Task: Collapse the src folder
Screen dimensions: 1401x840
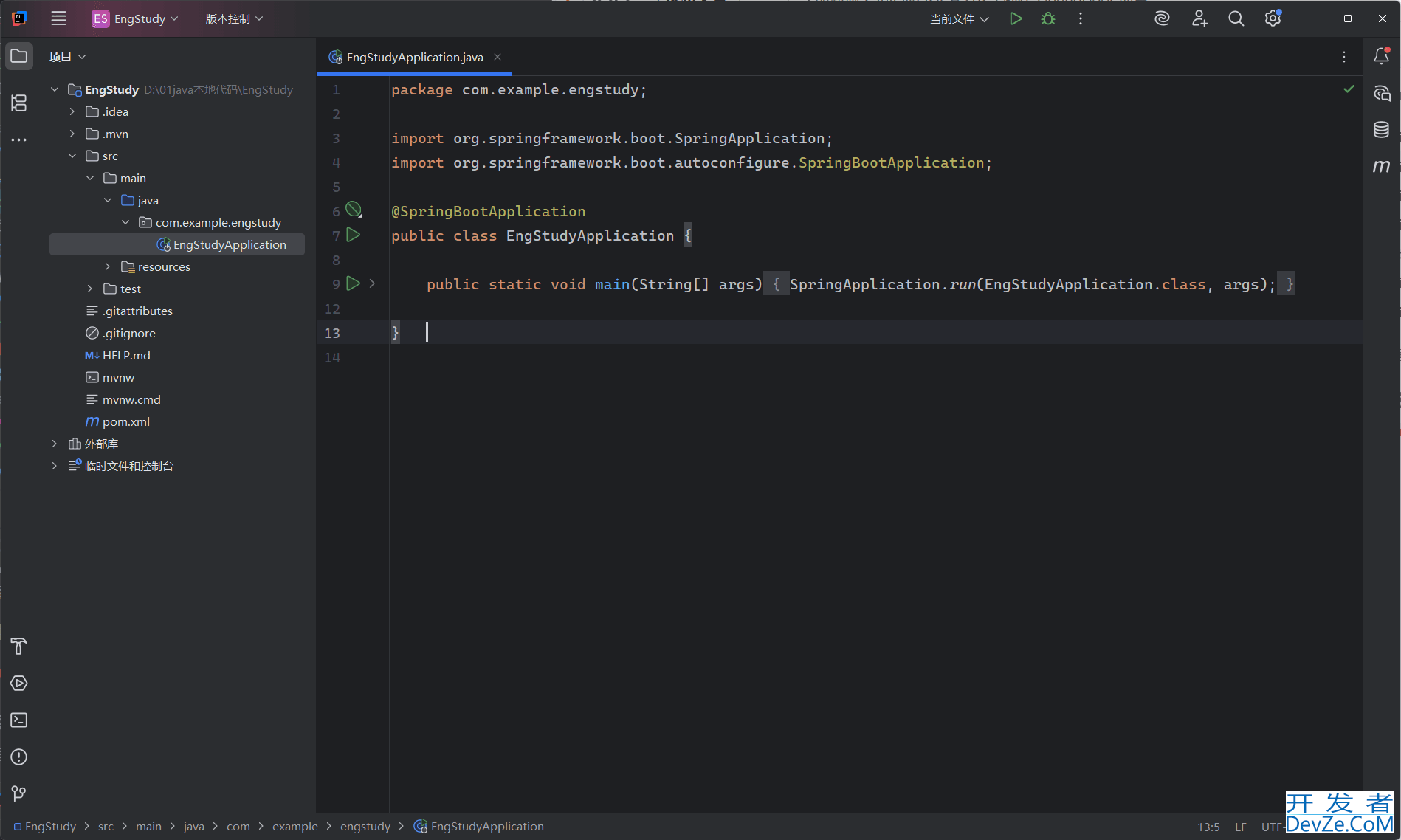Action: pos(72,156)
